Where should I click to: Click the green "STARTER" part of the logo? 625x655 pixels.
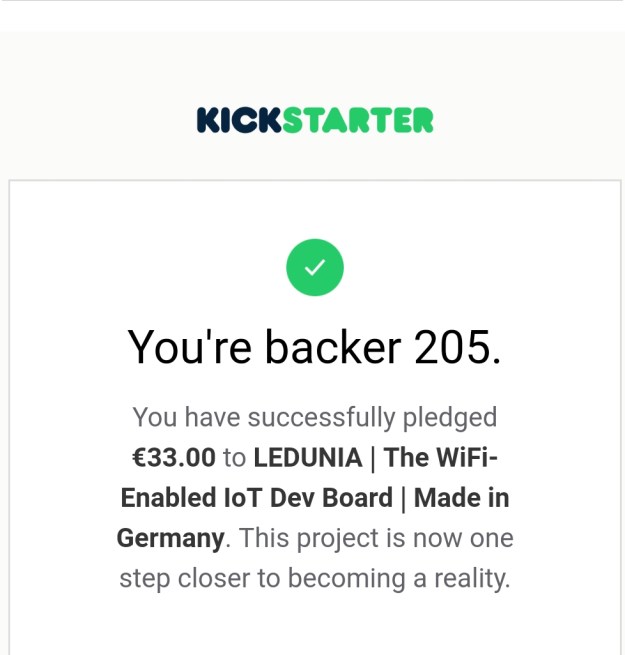358,120
